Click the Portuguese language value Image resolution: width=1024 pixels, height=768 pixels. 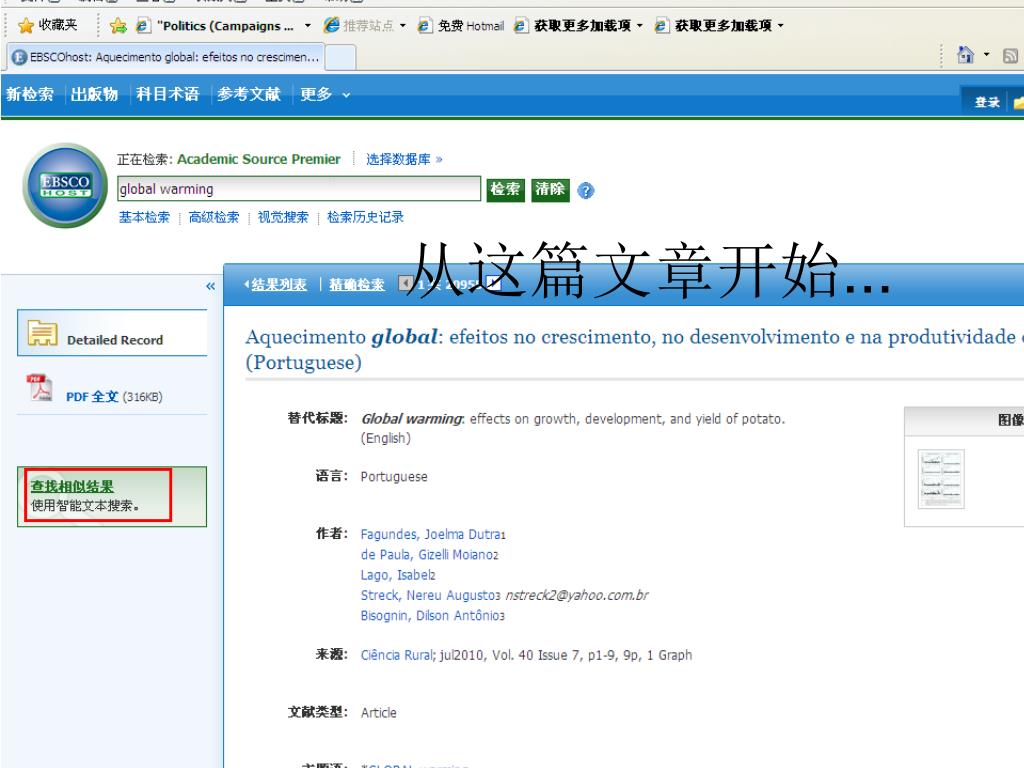click(394, 477)
